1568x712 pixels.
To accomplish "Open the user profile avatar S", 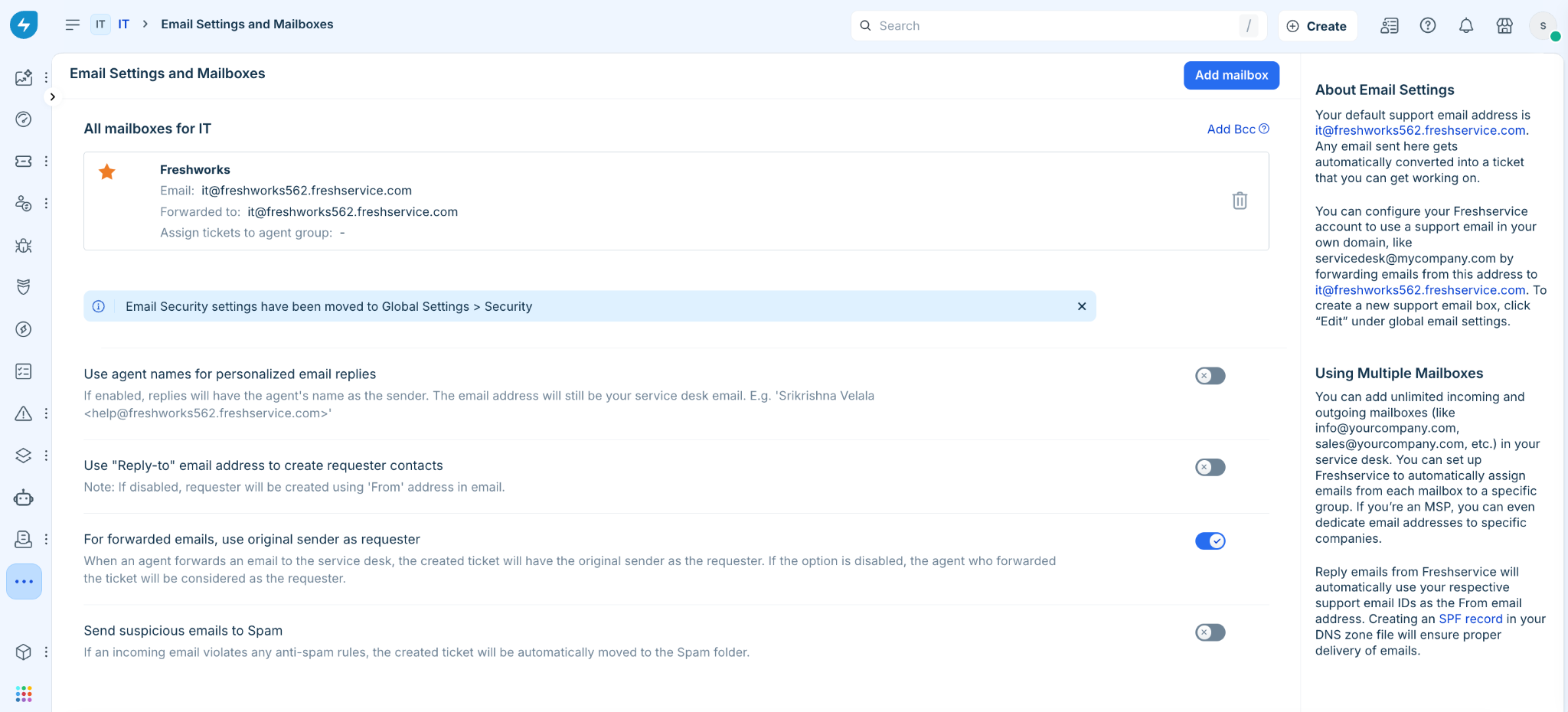I will click(1543, 26).
